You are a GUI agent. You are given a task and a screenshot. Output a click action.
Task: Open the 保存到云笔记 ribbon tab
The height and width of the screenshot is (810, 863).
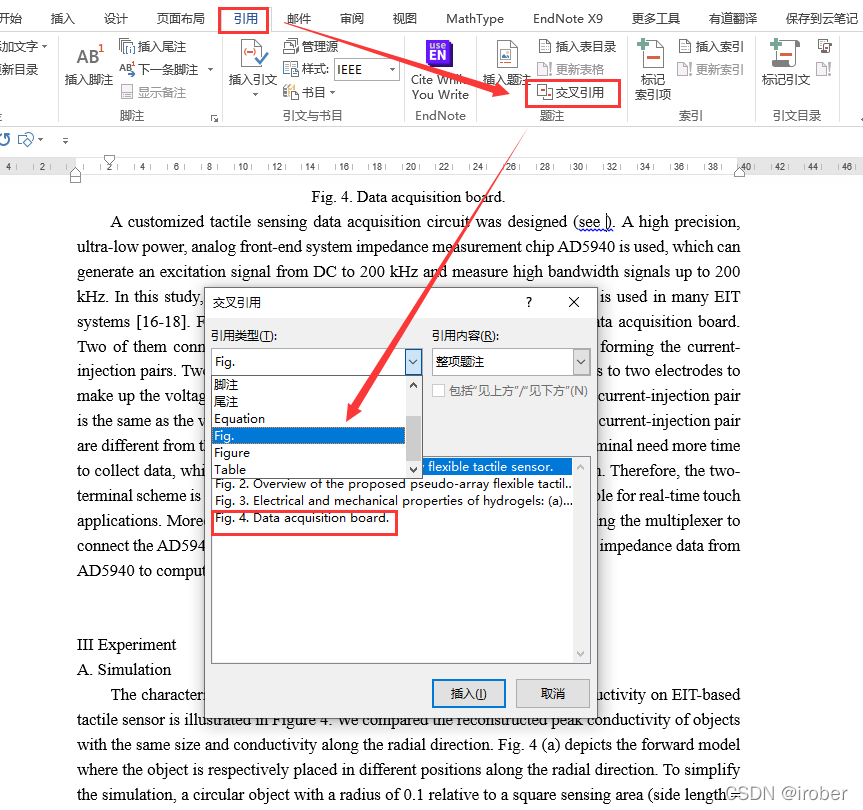pyautogui.click(x=822, y=19)
